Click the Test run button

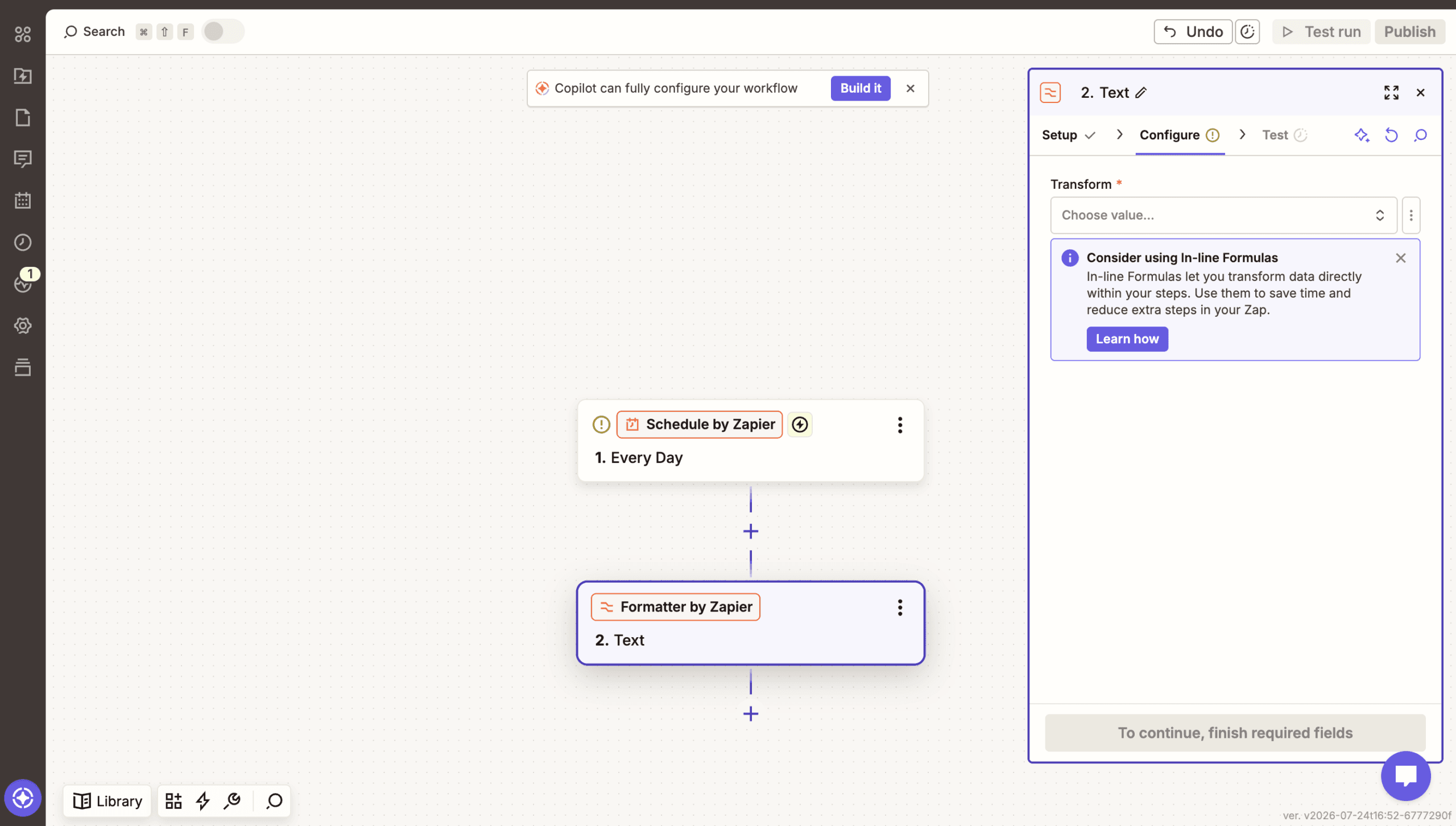pyautogui.click(x=1321, y=31)
